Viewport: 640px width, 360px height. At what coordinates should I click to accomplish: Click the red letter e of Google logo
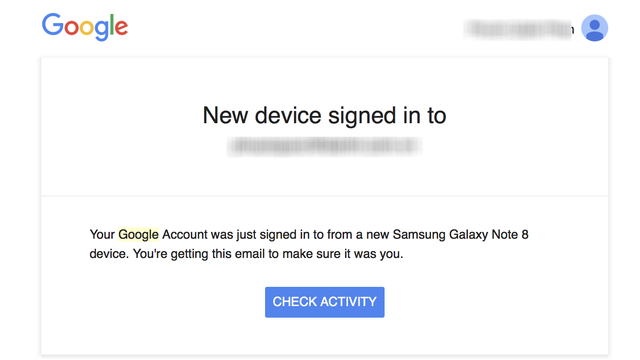coord(121,28)
